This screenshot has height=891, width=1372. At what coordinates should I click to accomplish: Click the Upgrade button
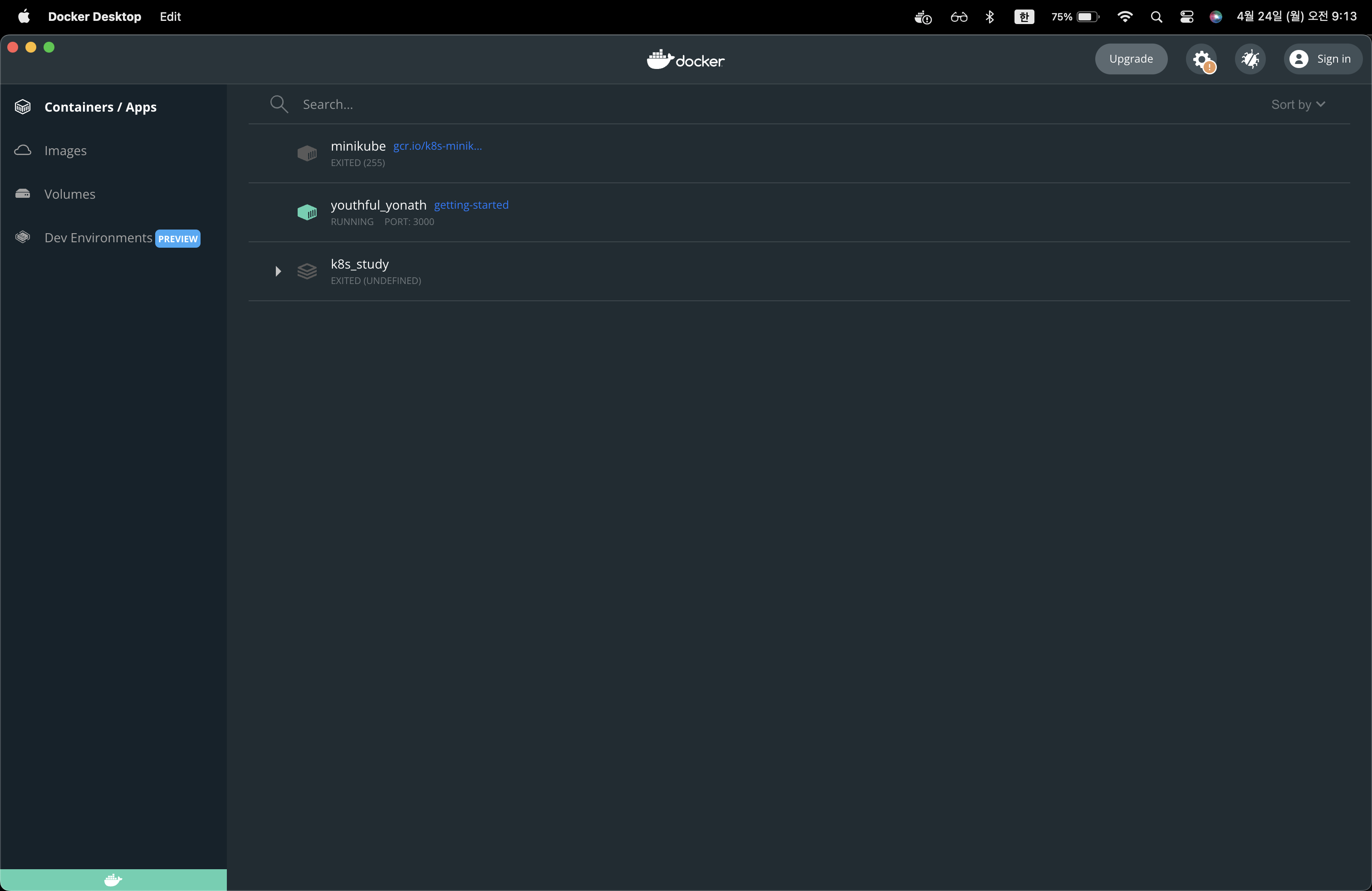pyautogui.click(x=1131, y=59)
